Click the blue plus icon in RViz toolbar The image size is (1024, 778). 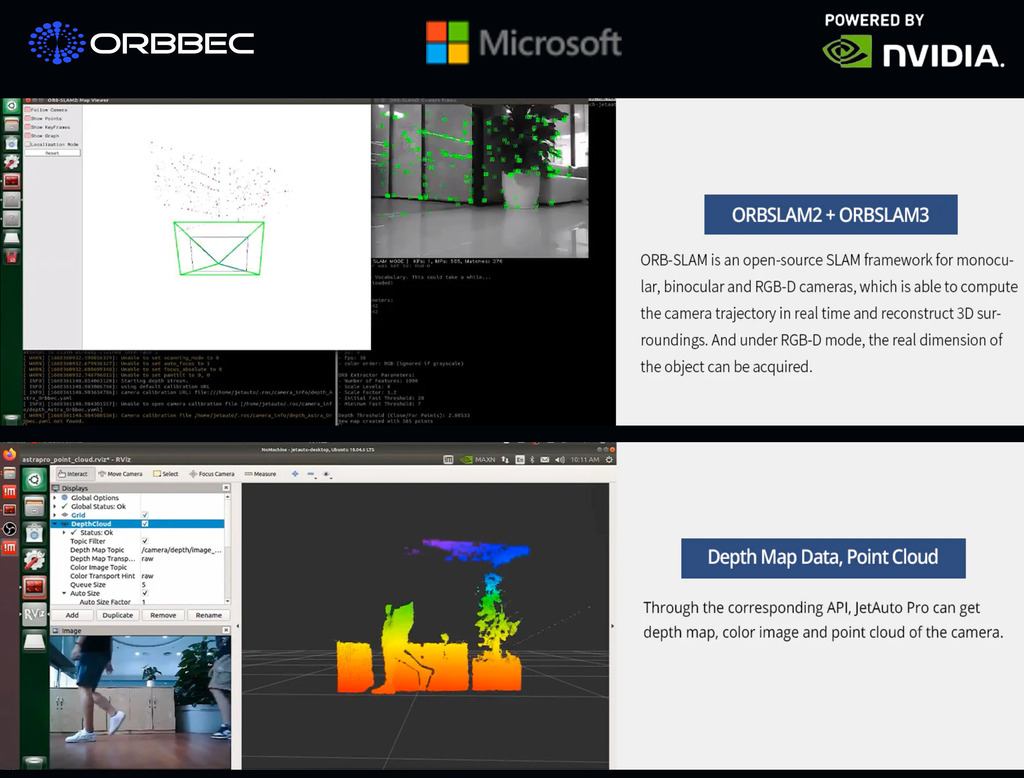pyautogui.click(x=295, y=474)
